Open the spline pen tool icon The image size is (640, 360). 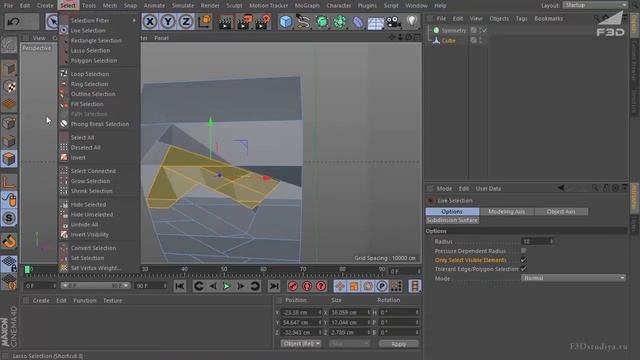[x=303, y=22]
